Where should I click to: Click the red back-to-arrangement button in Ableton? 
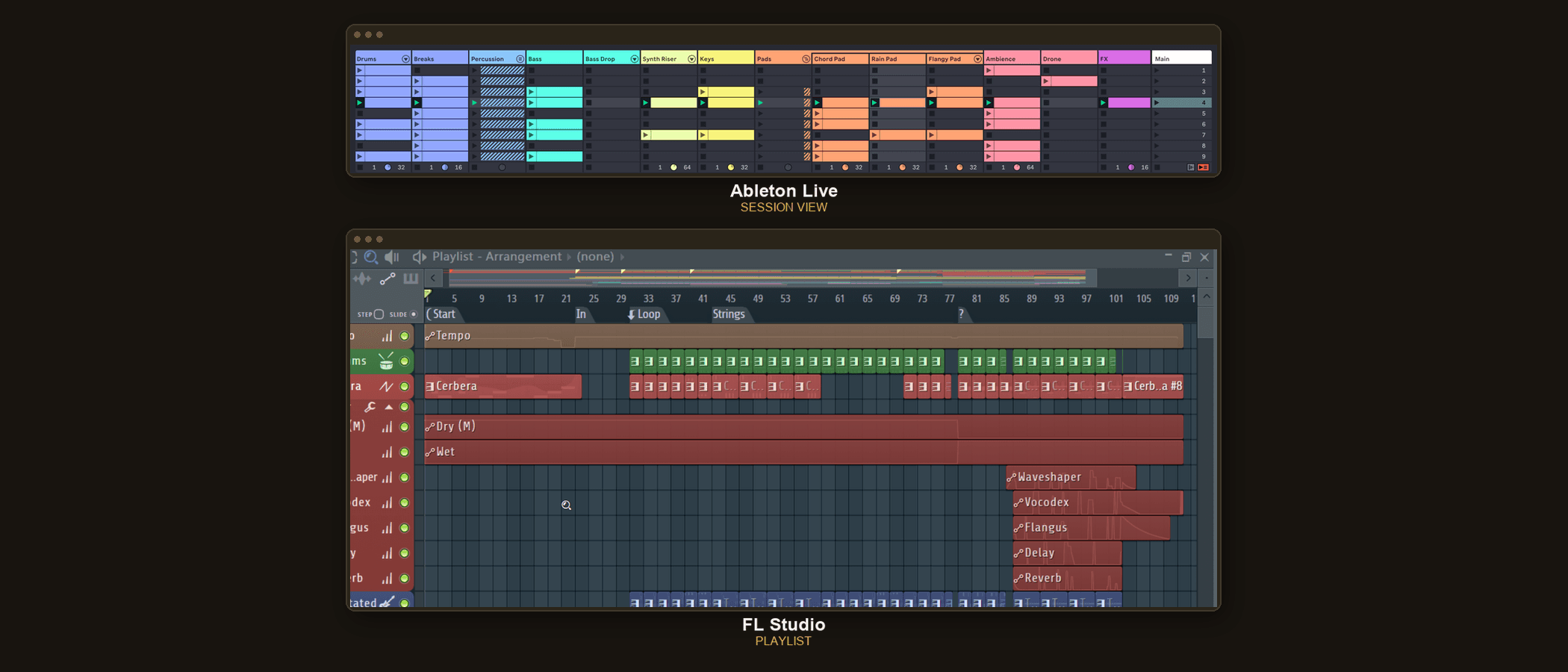tap(1203, 167)
